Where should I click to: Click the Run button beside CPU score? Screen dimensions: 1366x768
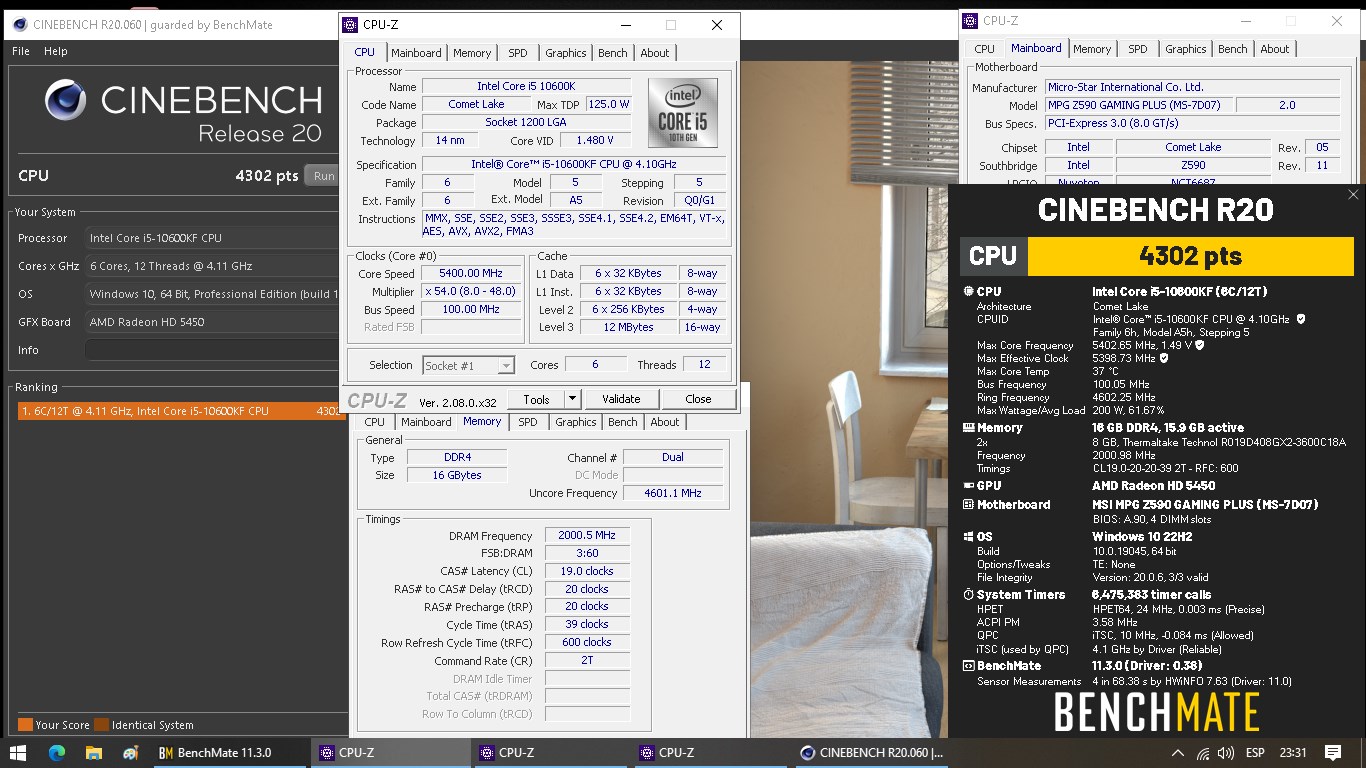click(x=323, y=176)
